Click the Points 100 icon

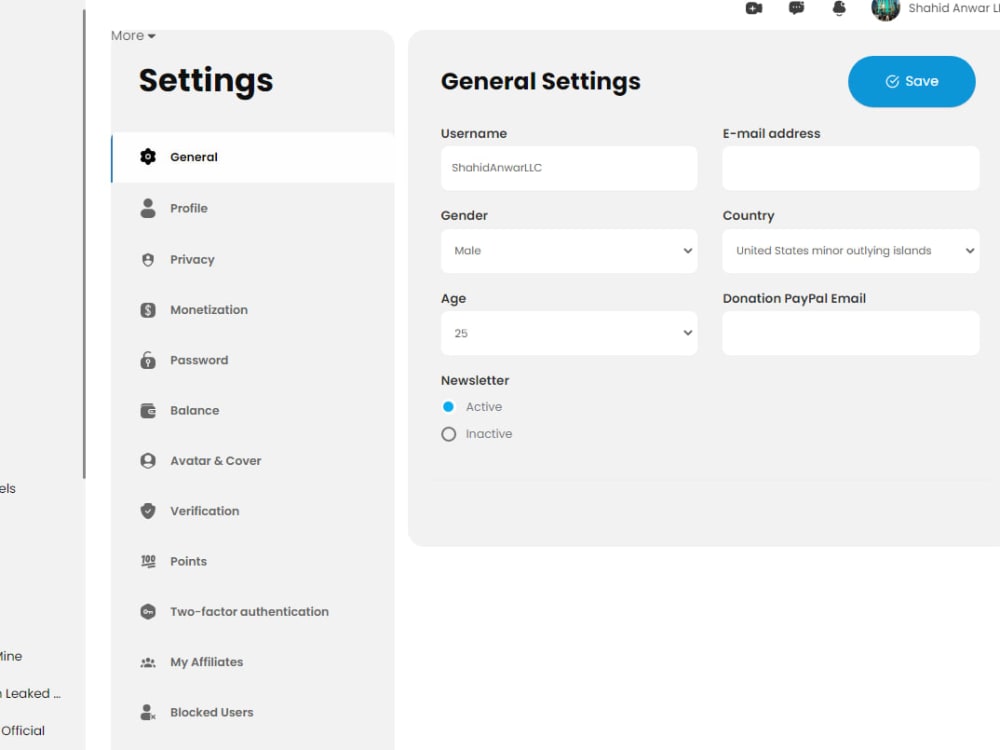[x=148, y=561]
